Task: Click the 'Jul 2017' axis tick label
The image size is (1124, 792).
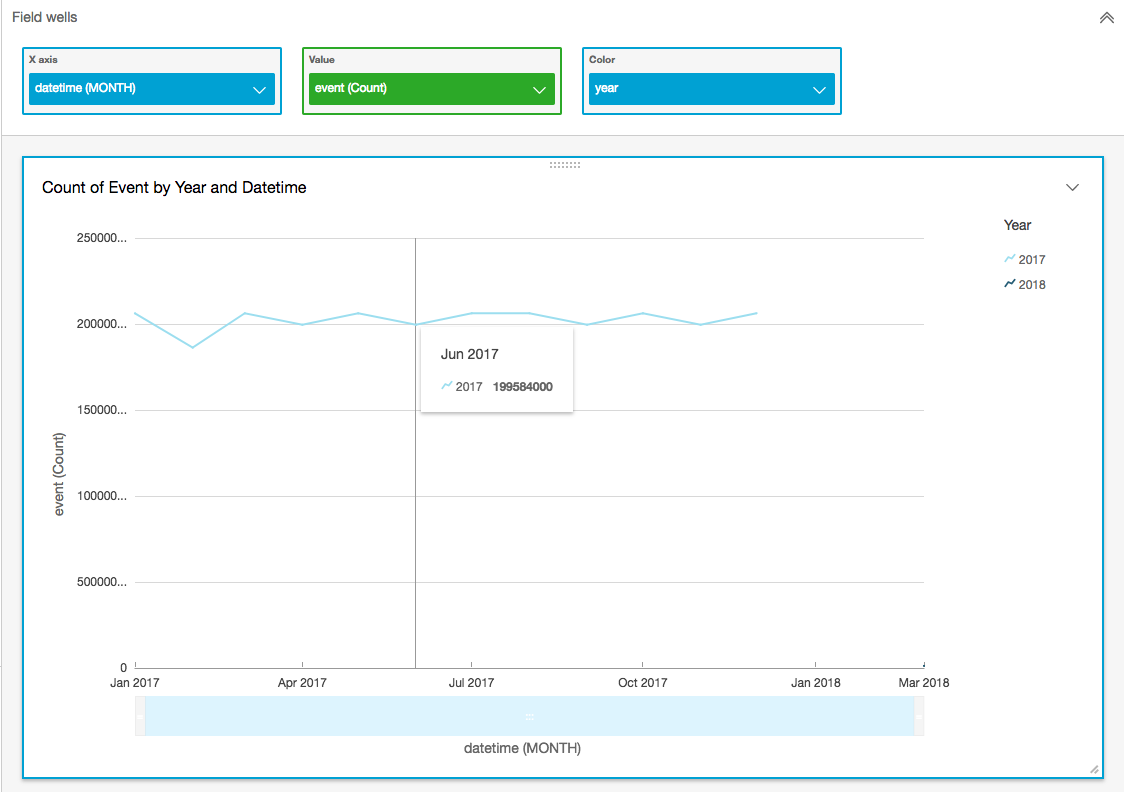Action: point(471,683)
